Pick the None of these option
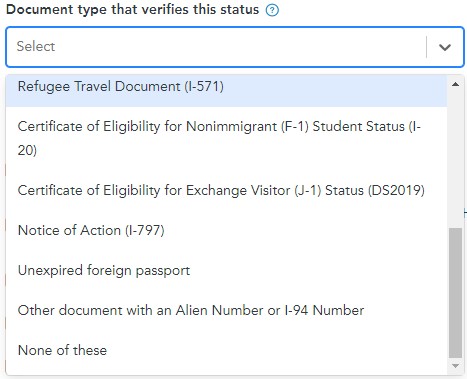This screenshot has height=379, width=467. [x=226, y=350]
